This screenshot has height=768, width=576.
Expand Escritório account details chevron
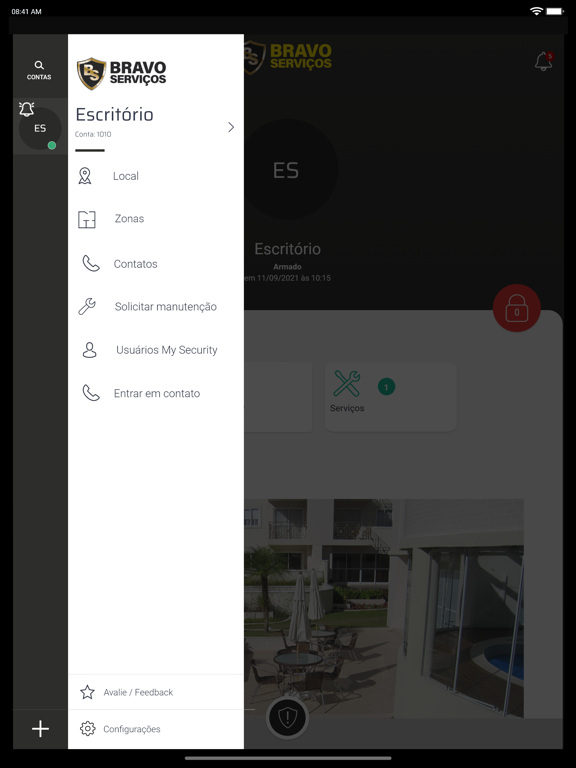point(231,127)
